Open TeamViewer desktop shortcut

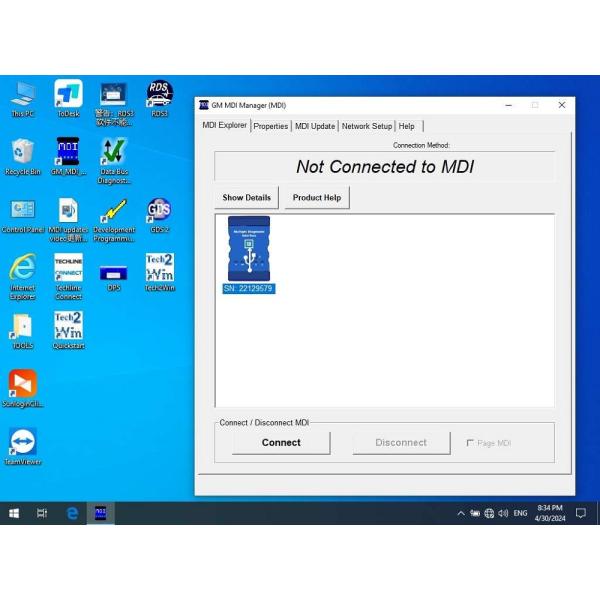coord(22,444)
